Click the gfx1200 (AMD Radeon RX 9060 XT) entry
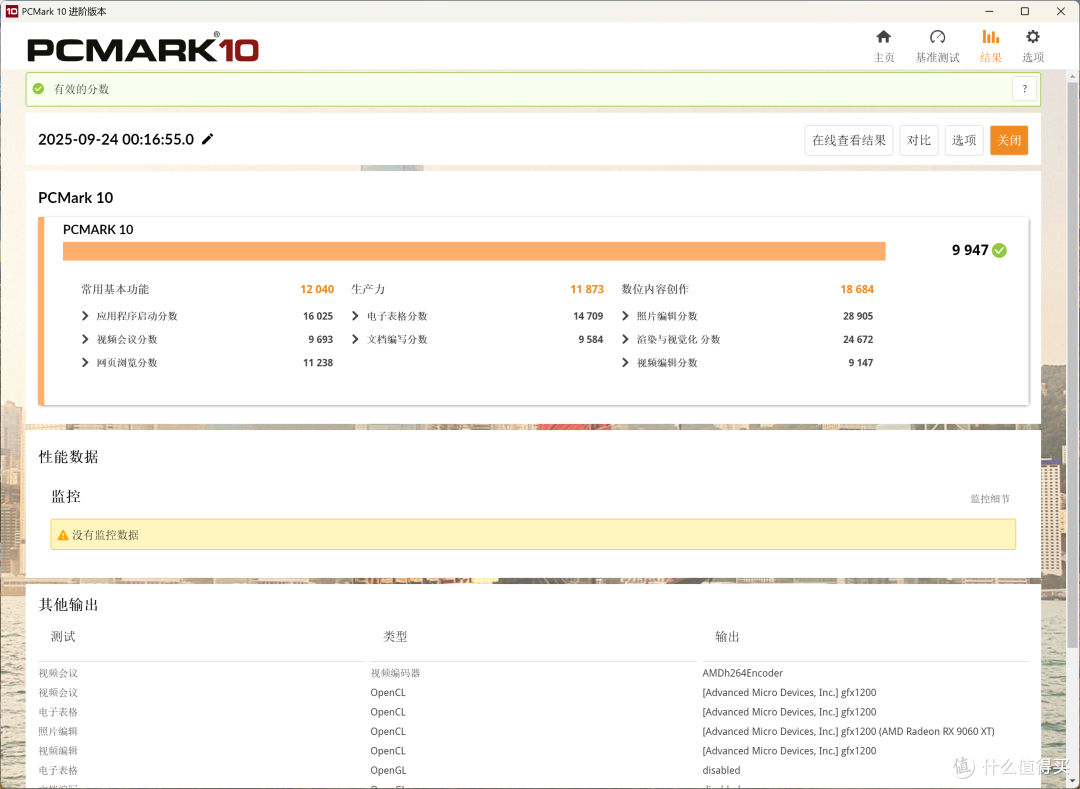Screen dimensions: 1080x789 tap(849, 731)
